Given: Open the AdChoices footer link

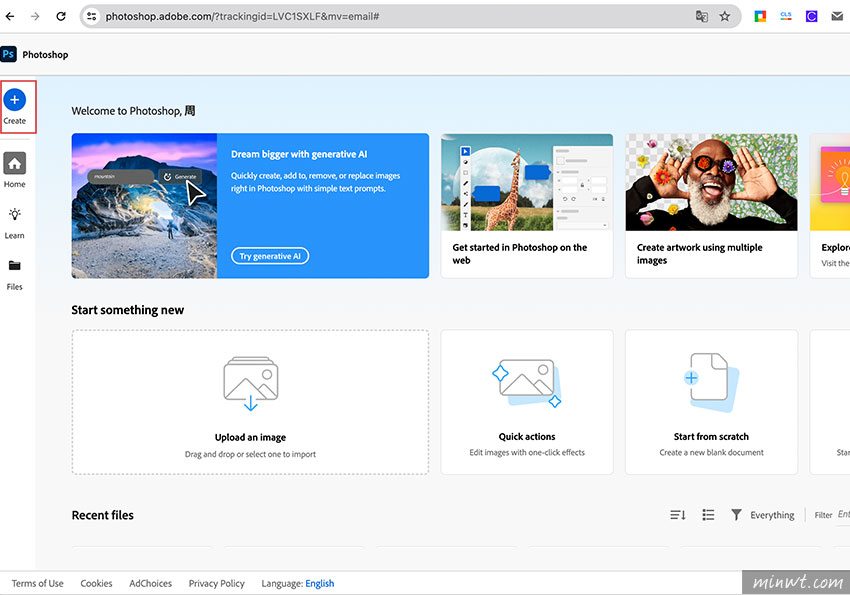Looking at the screenshot, I should point(150,583).
